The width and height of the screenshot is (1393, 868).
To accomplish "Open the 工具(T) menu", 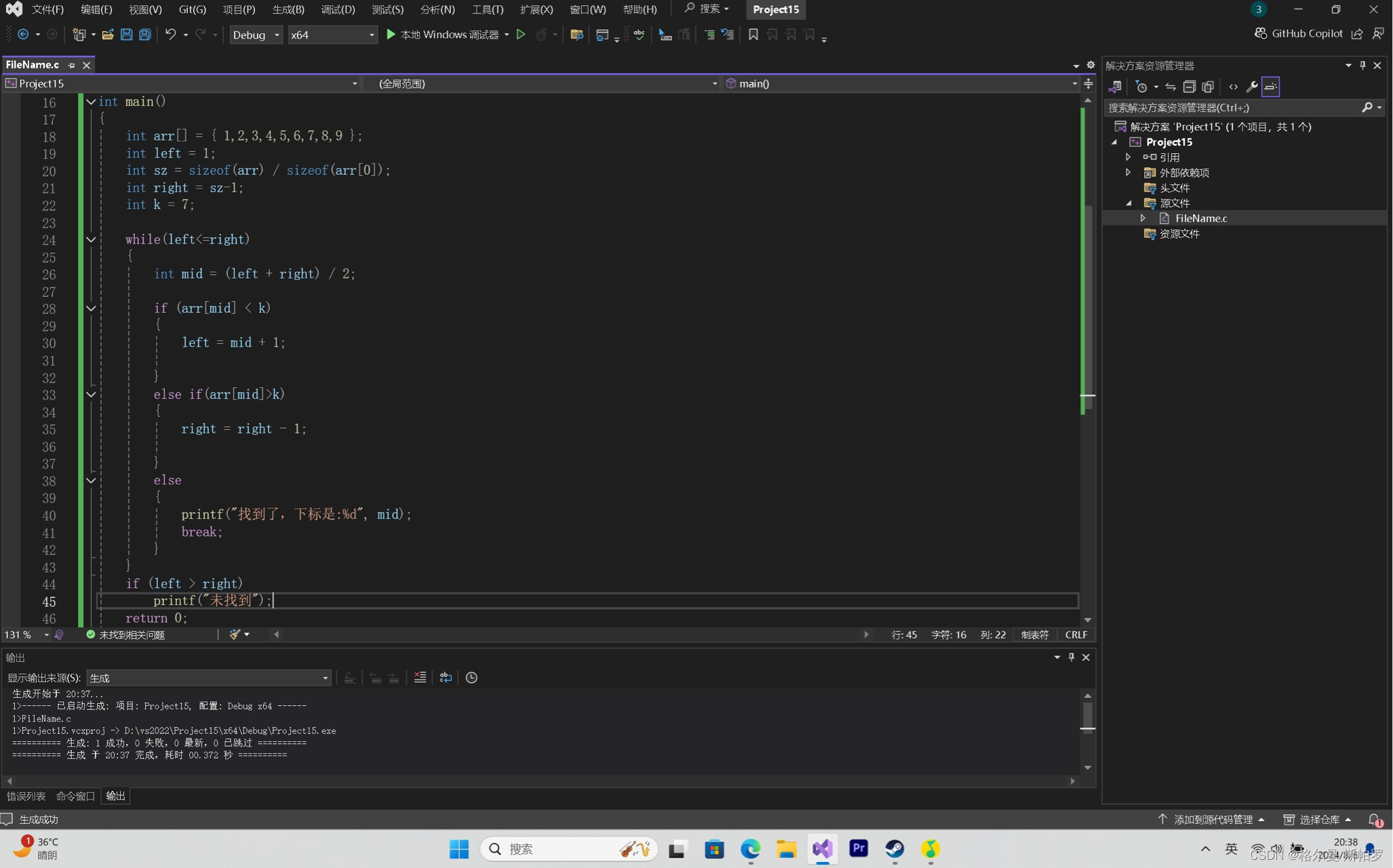I will click(488, 9).
